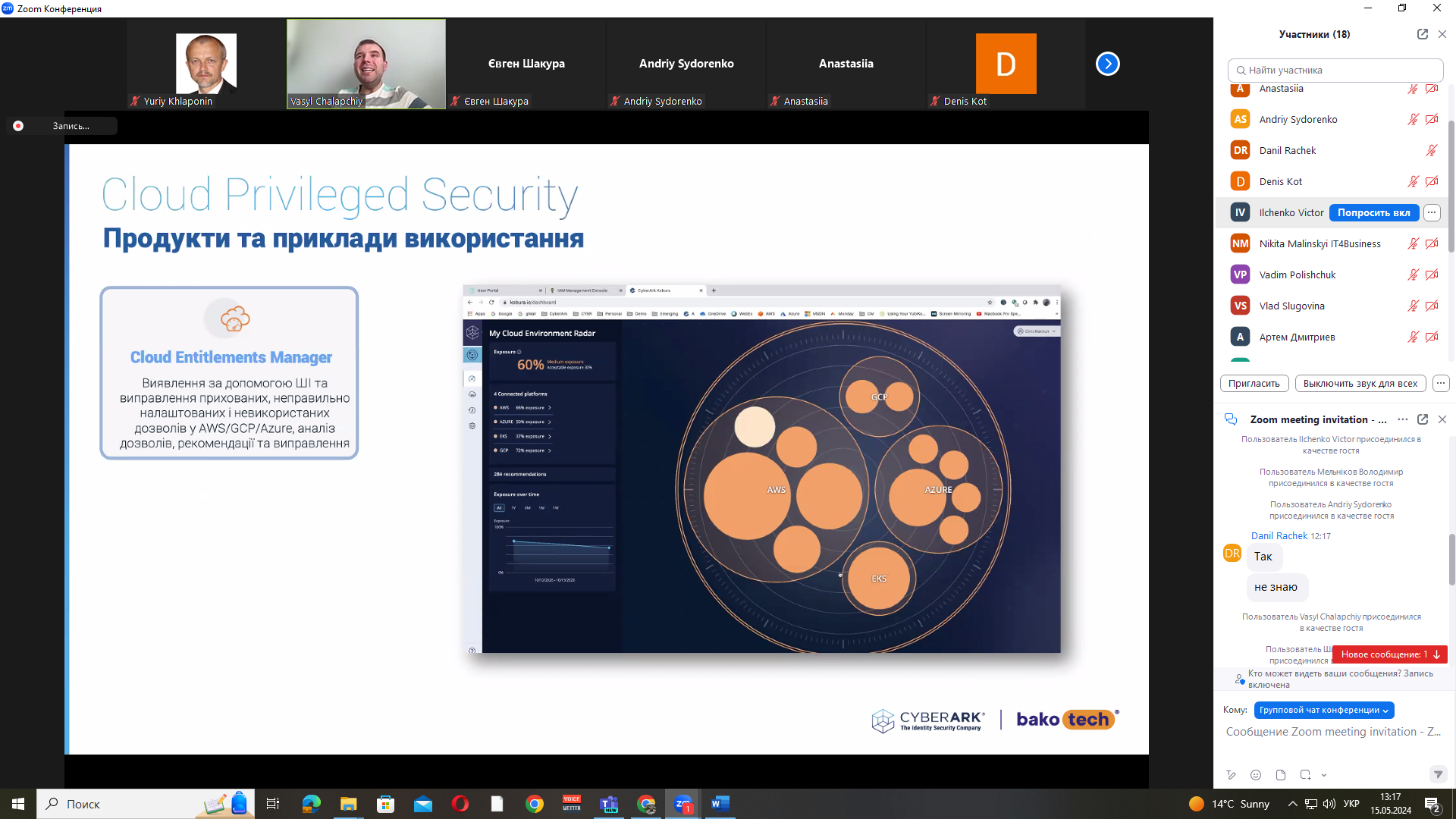Click the participant search field
Viewport: 1456px width, 819px height.
1335,70
